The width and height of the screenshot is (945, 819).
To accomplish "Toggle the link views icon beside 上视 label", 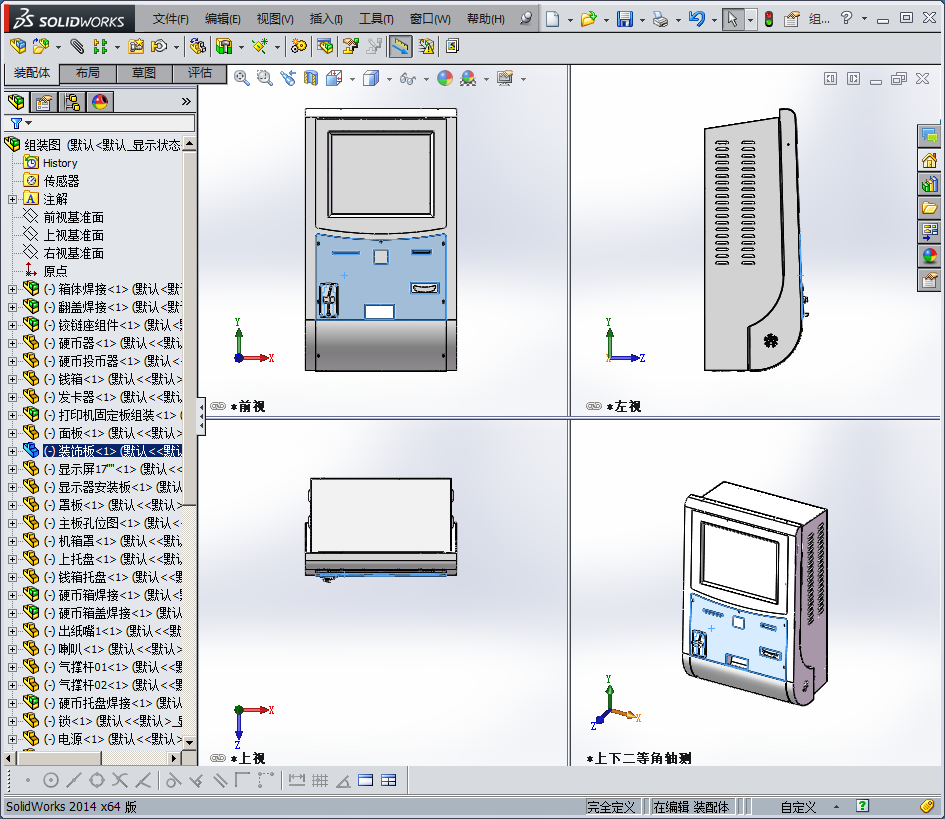I will pos(218,758).
